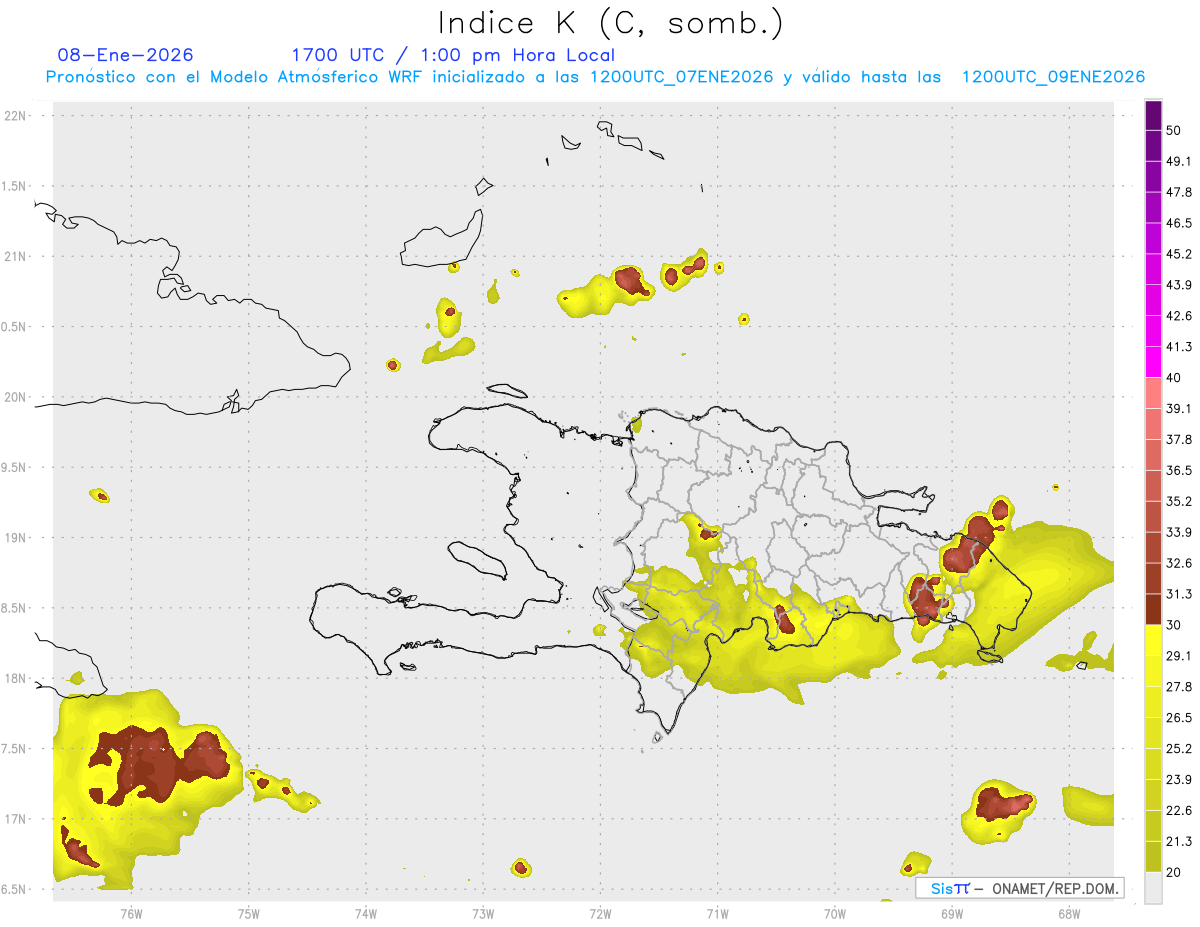
Task: Click the longitude axis label "72W"
Action: (600, 913)
